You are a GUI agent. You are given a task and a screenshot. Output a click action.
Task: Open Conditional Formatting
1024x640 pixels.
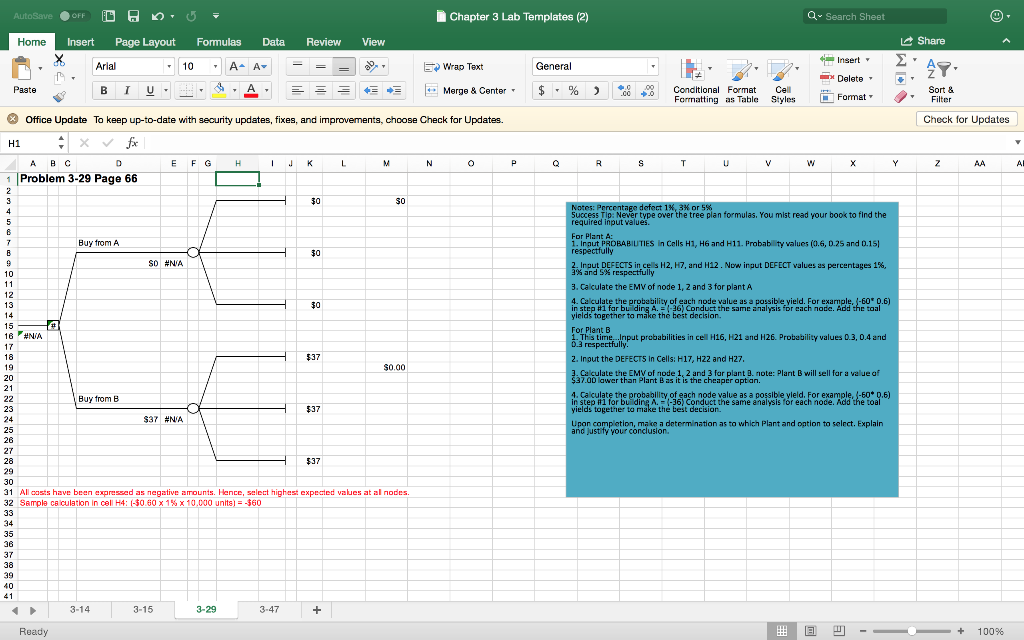(x=696, y=80)
